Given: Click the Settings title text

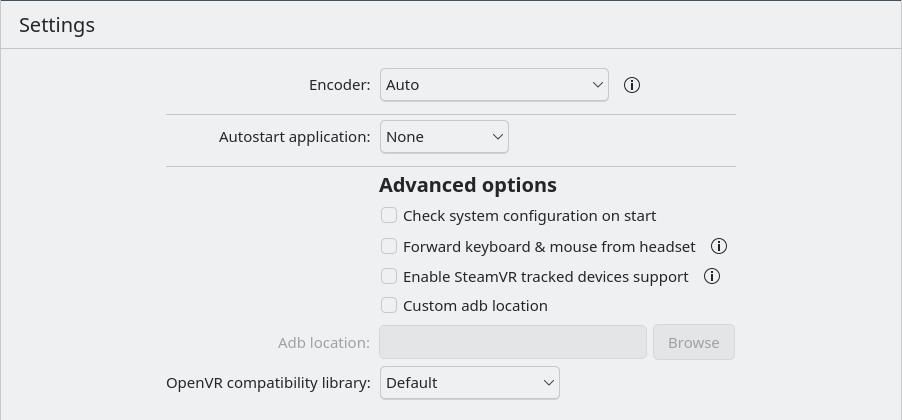Looking at the screenshot, I should click(57, 25).
